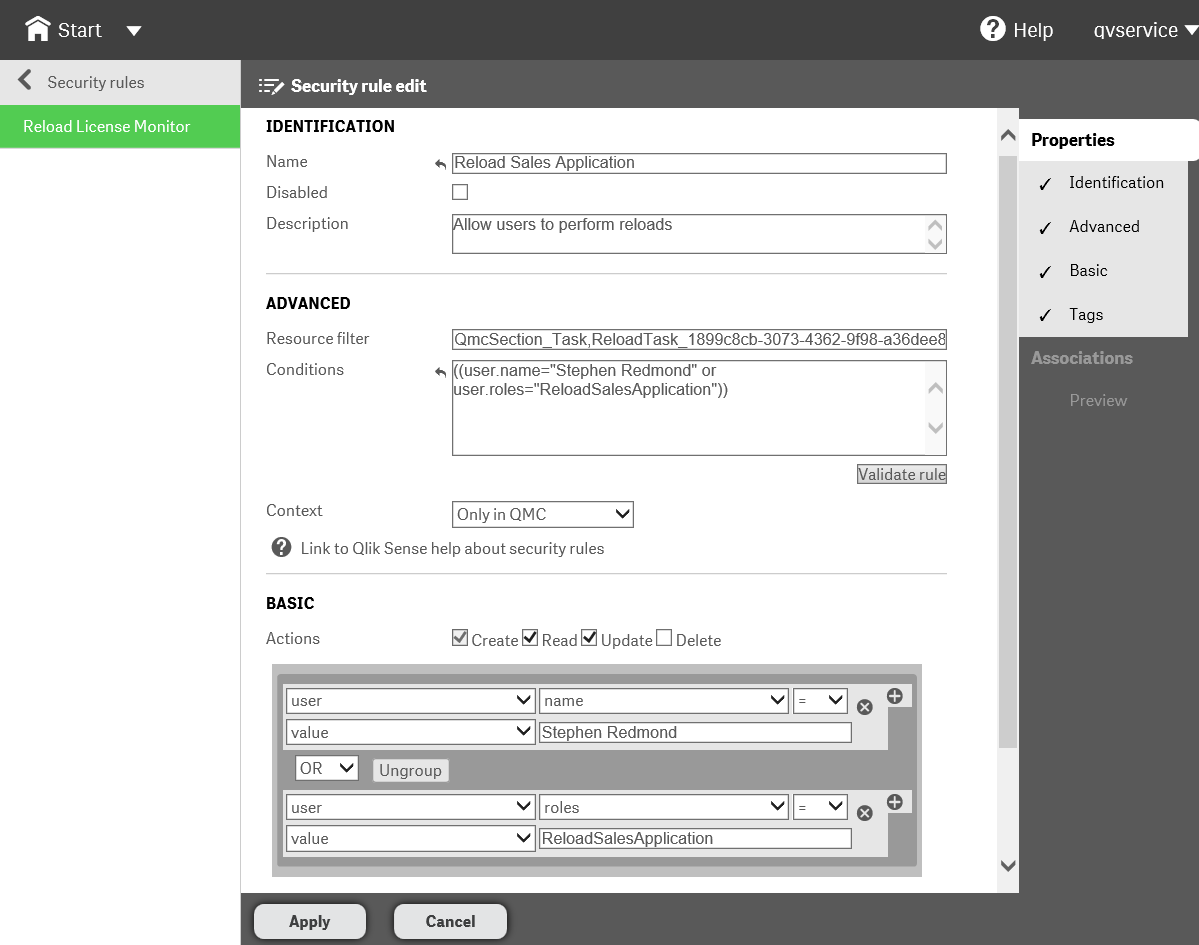Click the Validate rule button
This screenshot has height=945, width=1199.
pyautogui.click(x=900, y=473)
